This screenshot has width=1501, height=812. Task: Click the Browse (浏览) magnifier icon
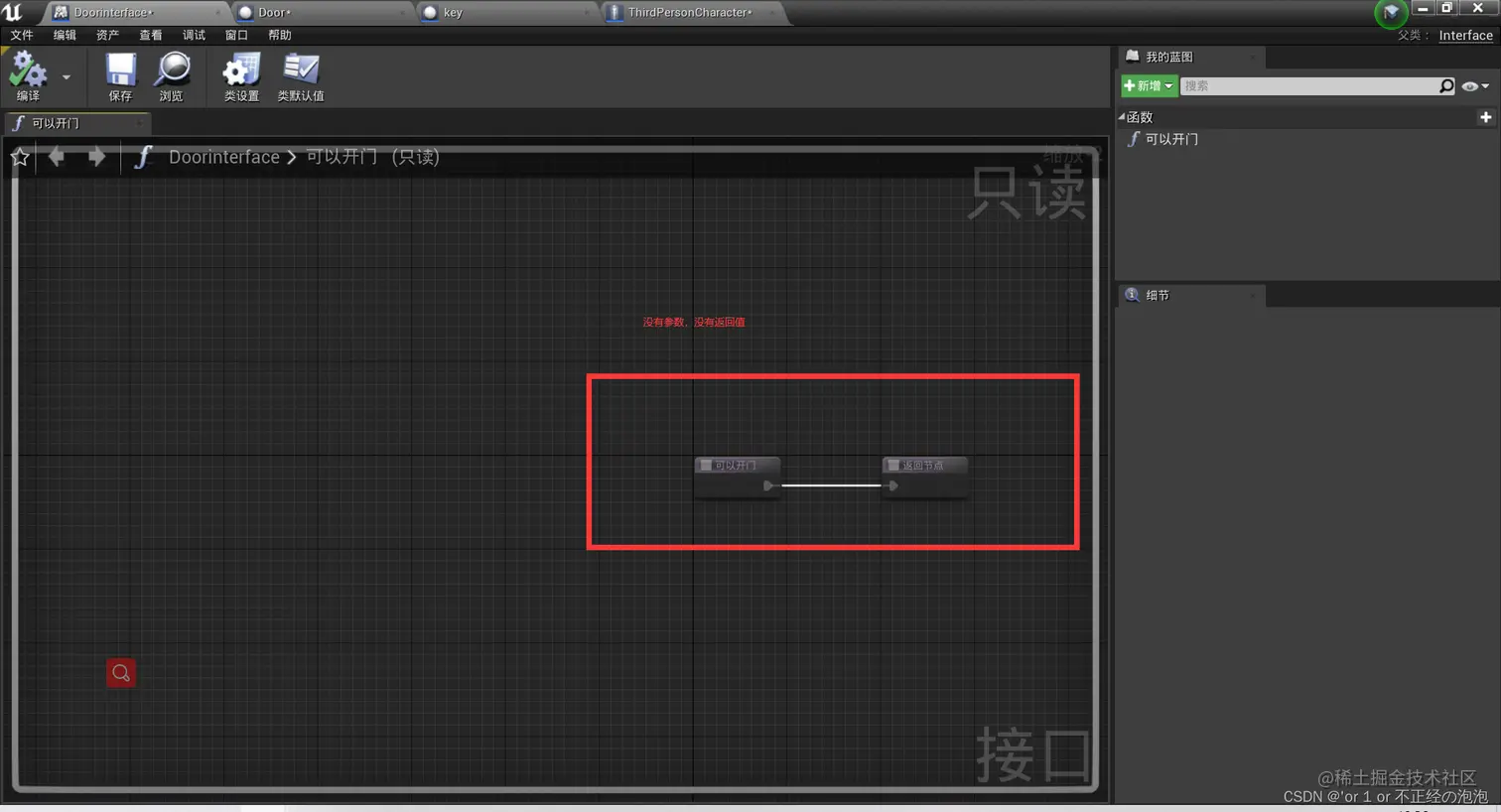tap(172, 76)
